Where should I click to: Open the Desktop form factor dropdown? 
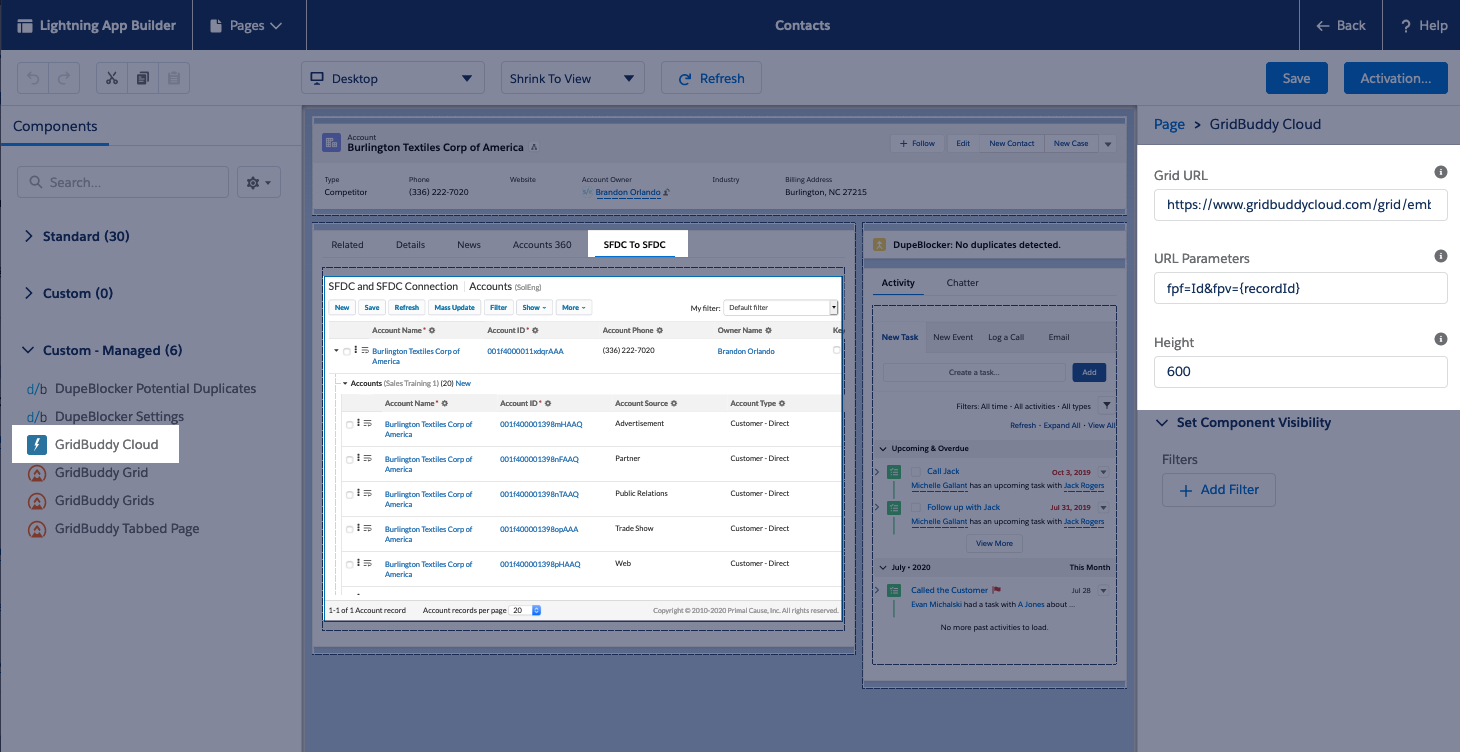click(393, 78)
